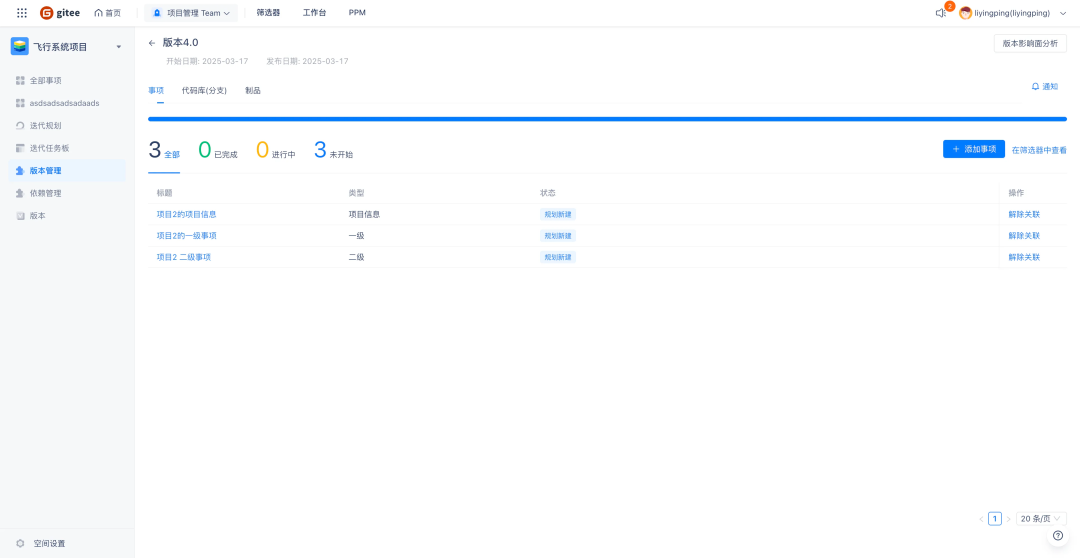Click 规划新建 status for 项目2的一级事项
Viewport: 1080px width, 558px height.
pos(558,236)
